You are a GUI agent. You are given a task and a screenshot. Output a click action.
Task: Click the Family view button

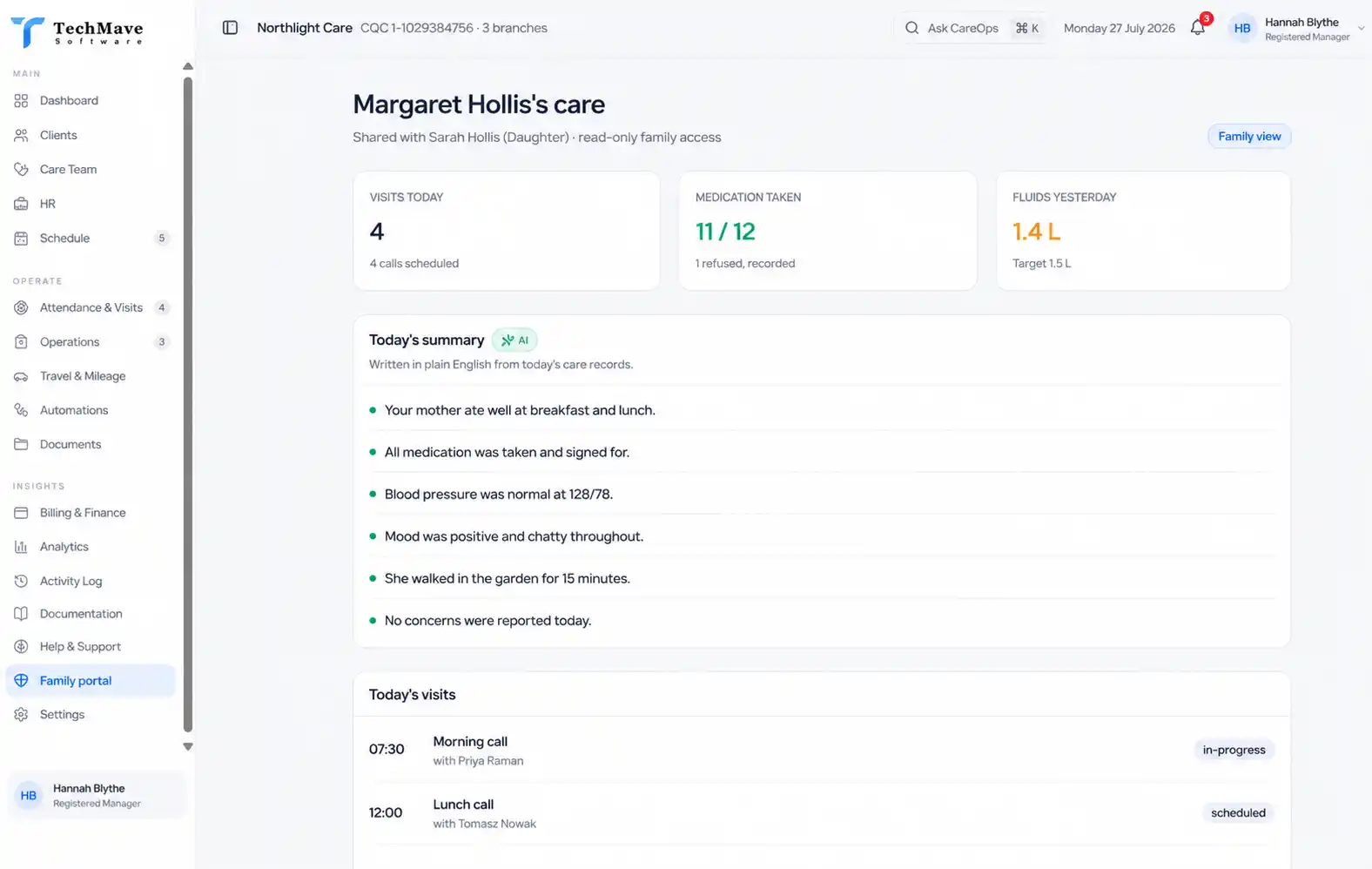pyautogui.click(x=1249, y=137)
